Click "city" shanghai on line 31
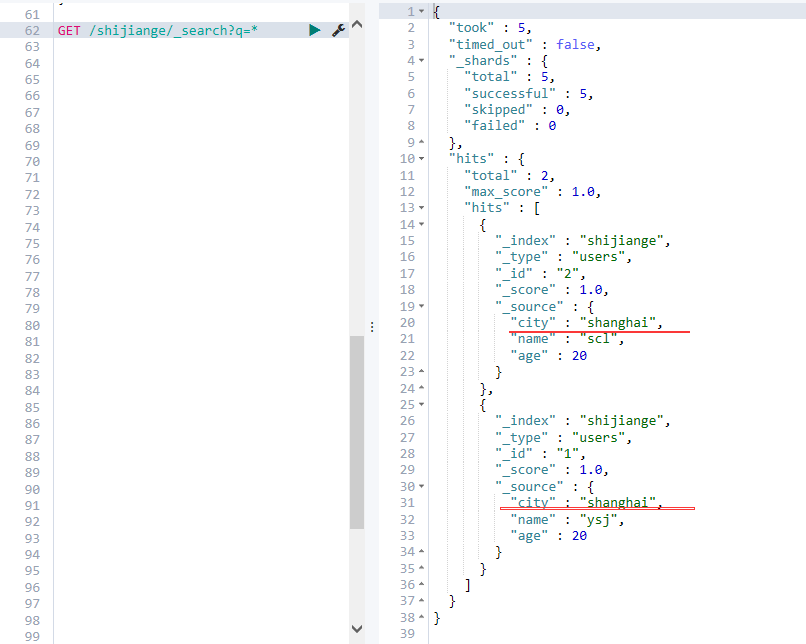The width and height of the screenshot is (806, 644). pyautogui.click(x=587, y=503)
